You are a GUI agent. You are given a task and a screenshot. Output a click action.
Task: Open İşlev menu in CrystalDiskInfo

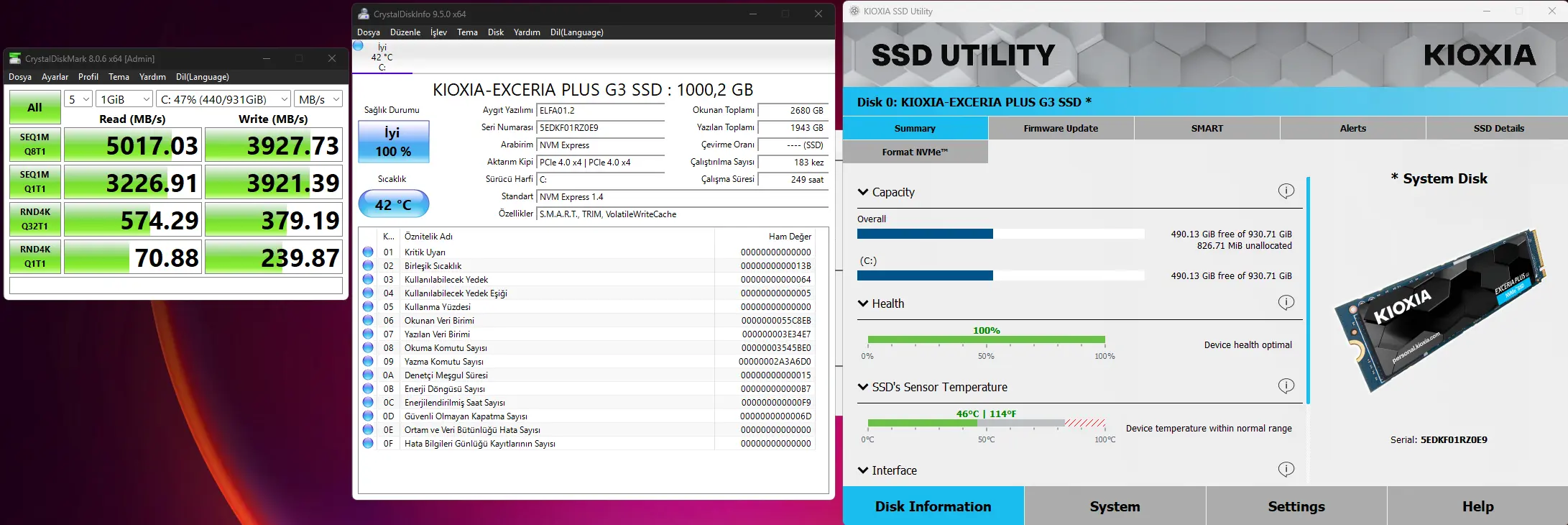(438, 32)
